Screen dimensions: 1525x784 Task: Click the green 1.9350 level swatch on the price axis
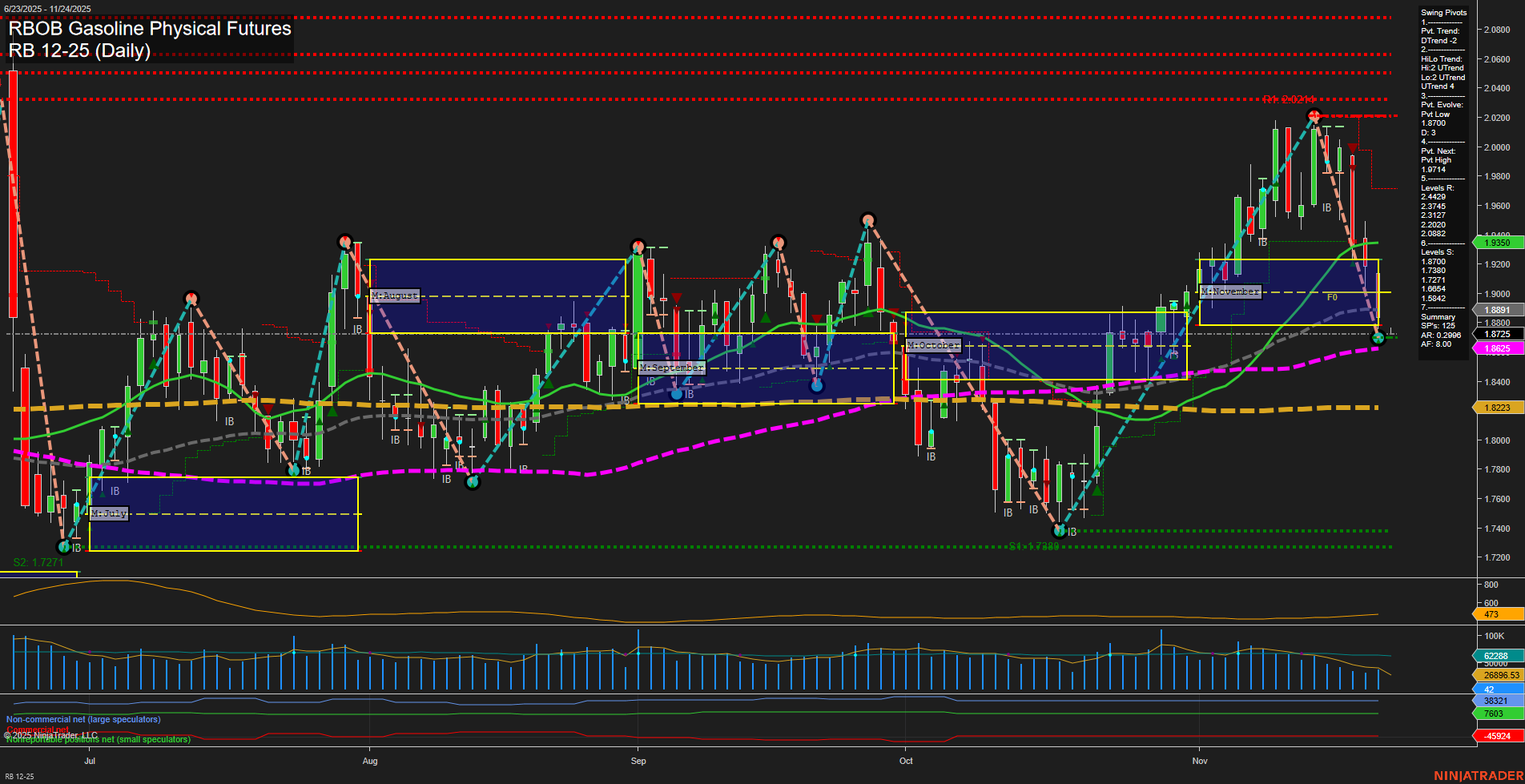pos(1496,242)
